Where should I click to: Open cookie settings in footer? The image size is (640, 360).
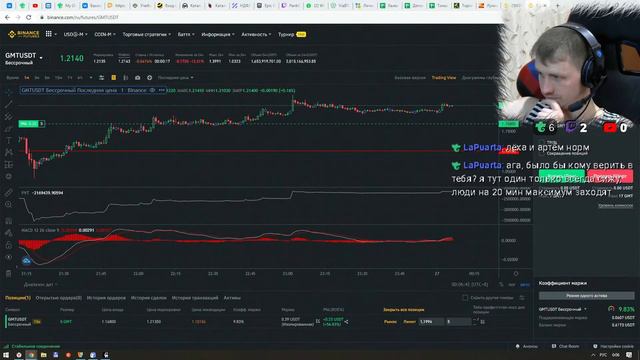click(613, 346)
